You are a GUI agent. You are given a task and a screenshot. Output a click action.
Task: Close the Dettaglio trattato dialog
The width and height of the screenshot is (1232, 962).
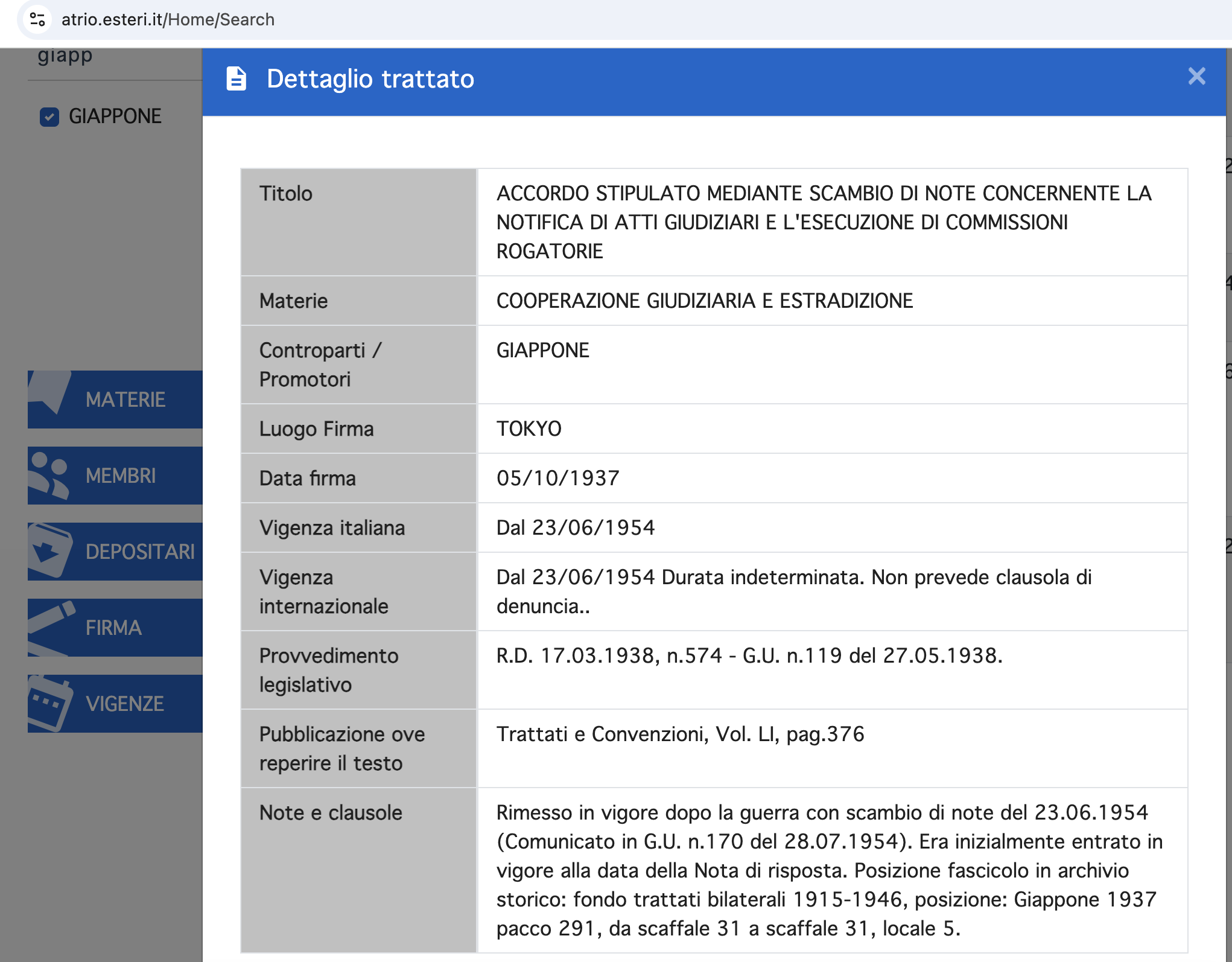tap(1196, 77)
